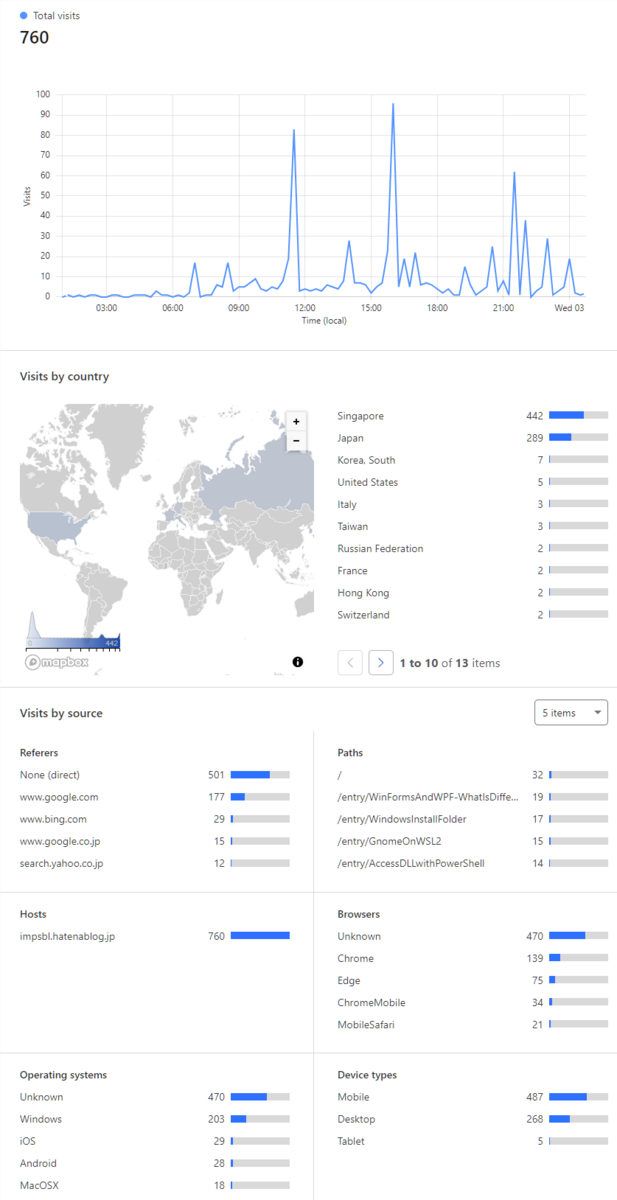Image resolution: width=617 pixels, height=1200 pixels.
Task: Select the Chrome browser row
Action: (473, 958)
